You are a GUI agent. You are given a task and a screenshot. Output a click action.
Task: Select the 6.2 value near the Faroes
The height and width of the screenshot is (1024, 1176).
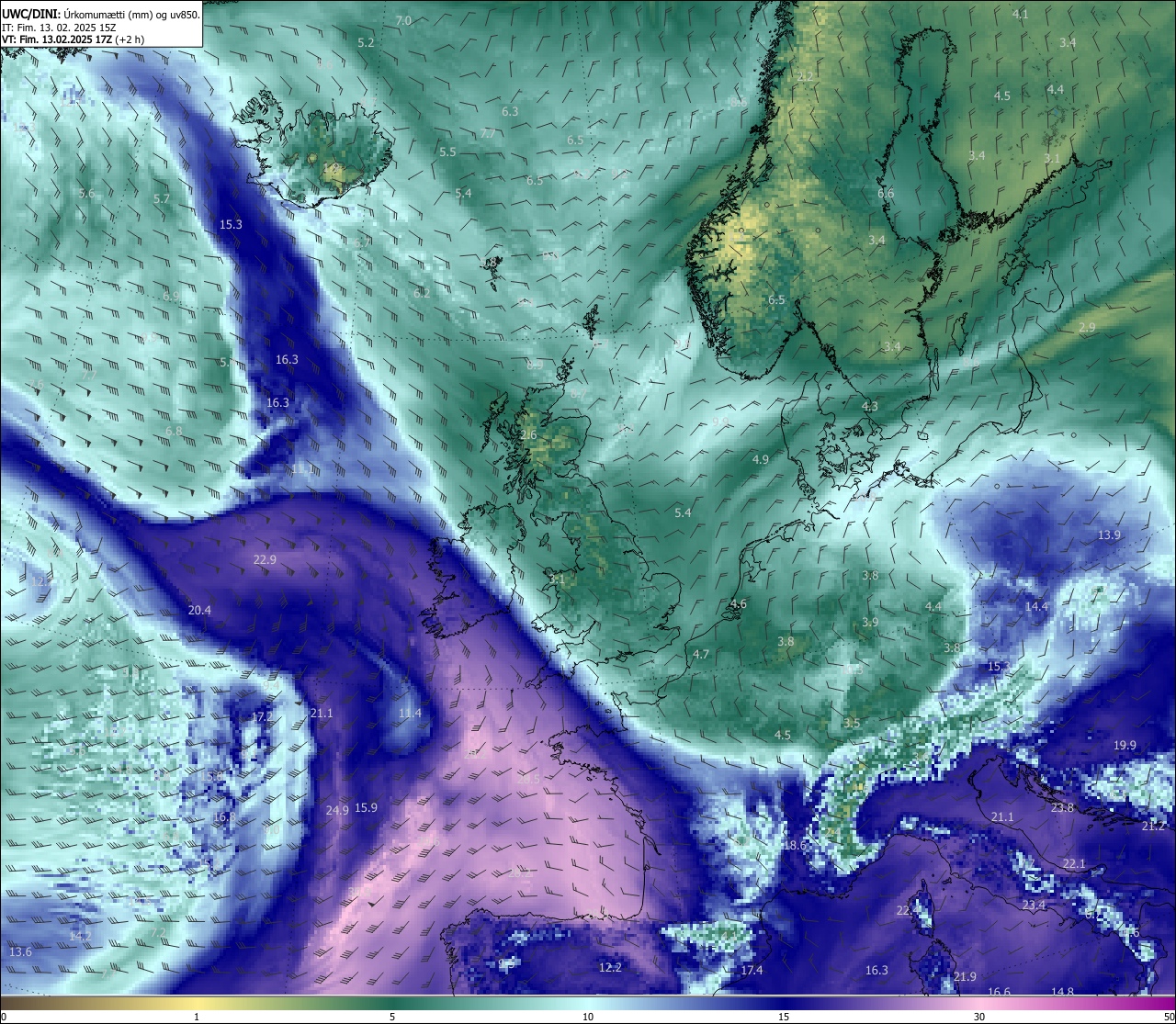[x=422, y=293]
